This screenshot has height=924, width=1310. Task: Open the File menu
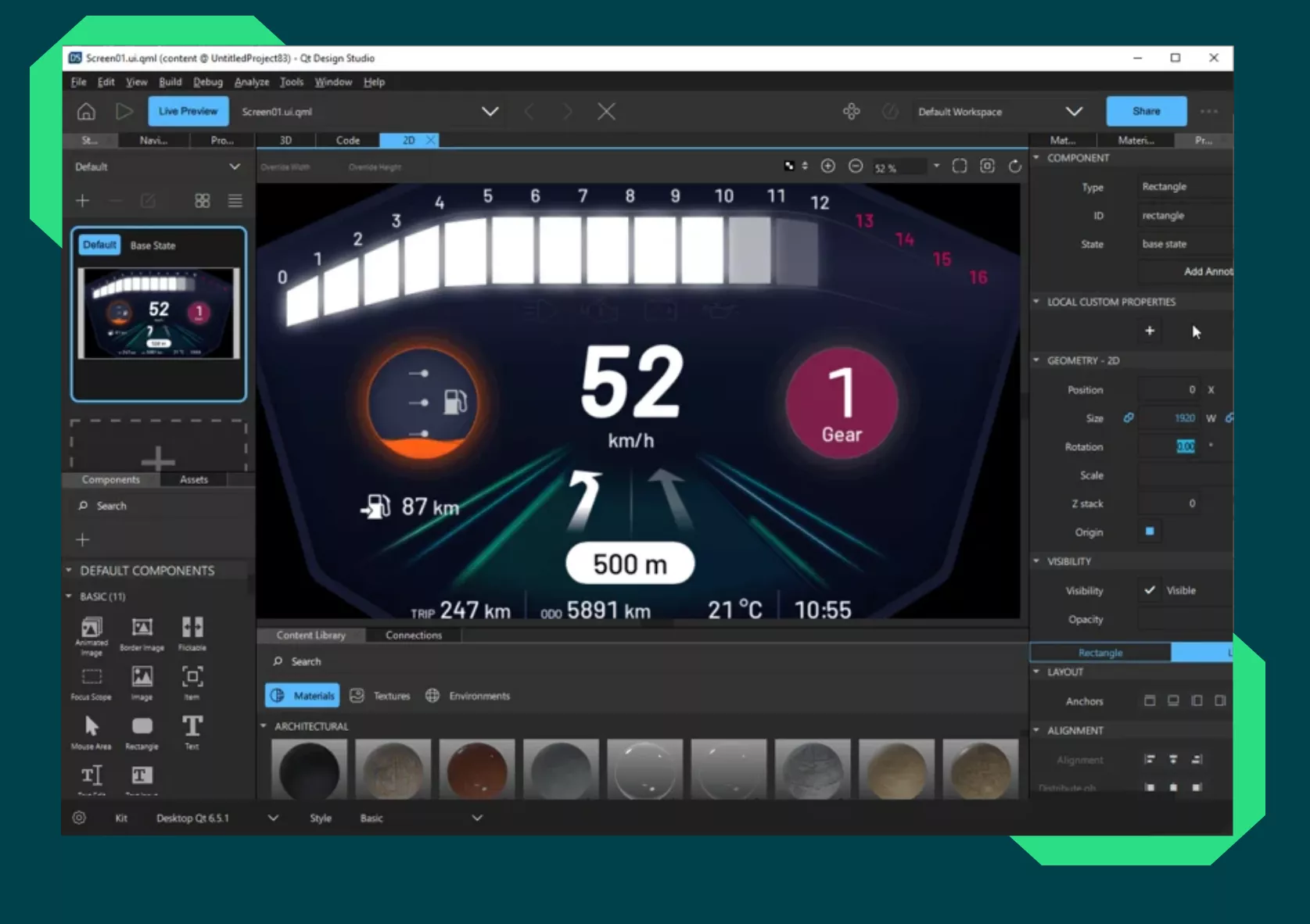tap(78, 82)
